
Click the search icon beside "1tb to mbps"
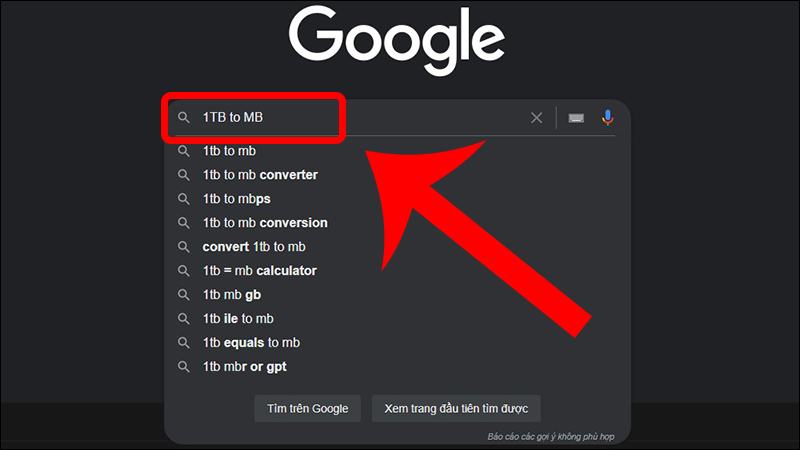click(x=184, y=199)
